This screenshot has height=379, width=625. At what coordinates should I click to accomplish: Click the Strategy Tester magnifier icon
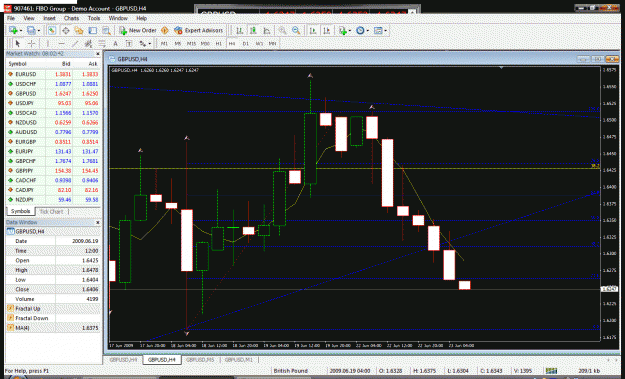point(106,30)
